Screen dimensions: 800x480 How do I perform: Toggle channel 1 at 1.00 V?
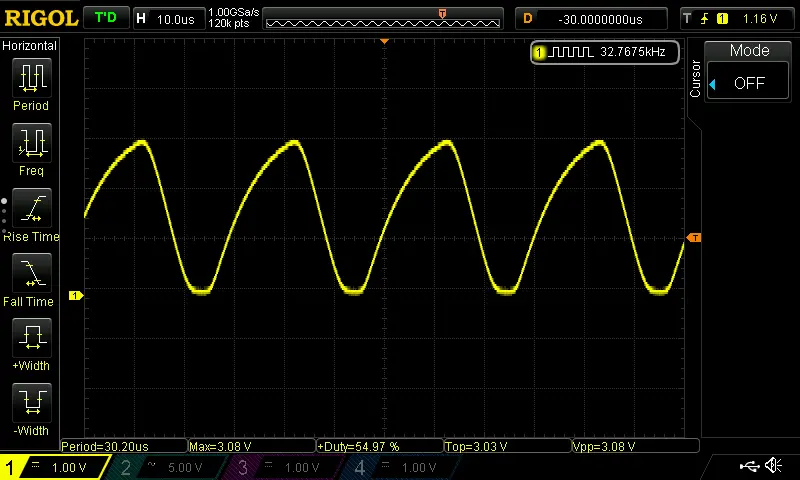coord(55,467)
